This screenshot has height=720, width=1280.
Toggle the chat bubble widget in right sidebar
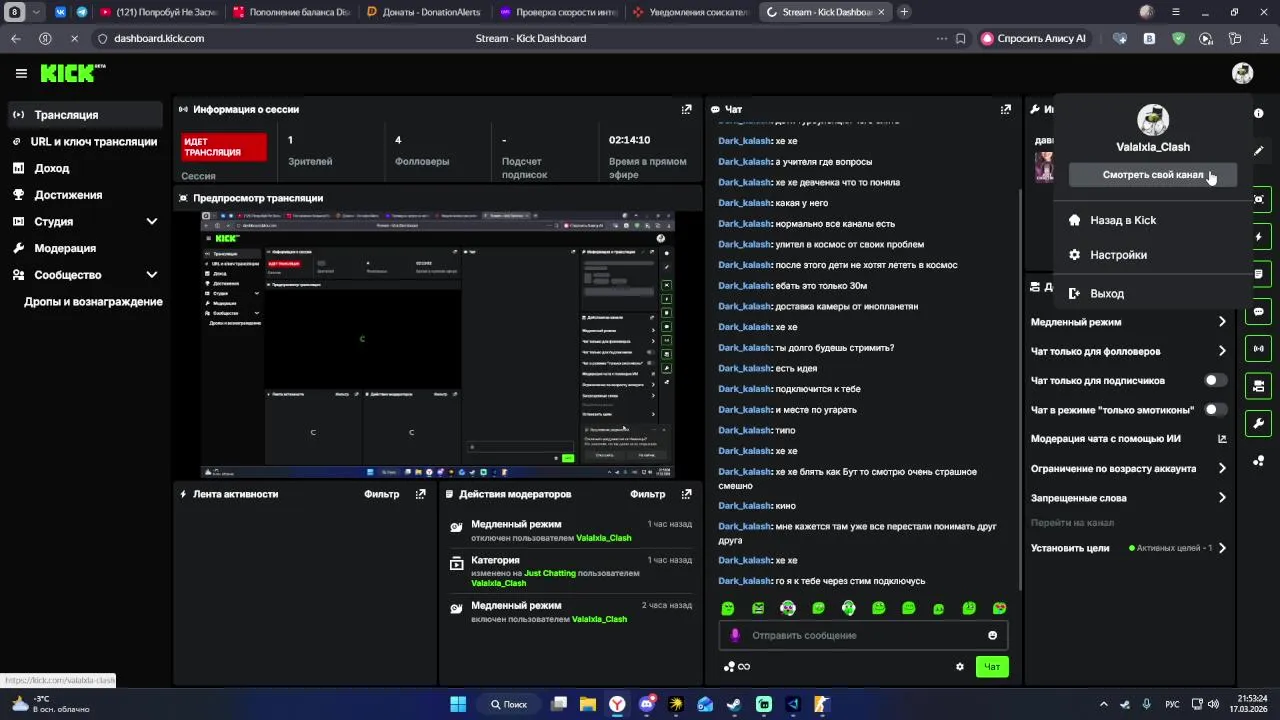pyautogui.click(x=1258, y=312)
